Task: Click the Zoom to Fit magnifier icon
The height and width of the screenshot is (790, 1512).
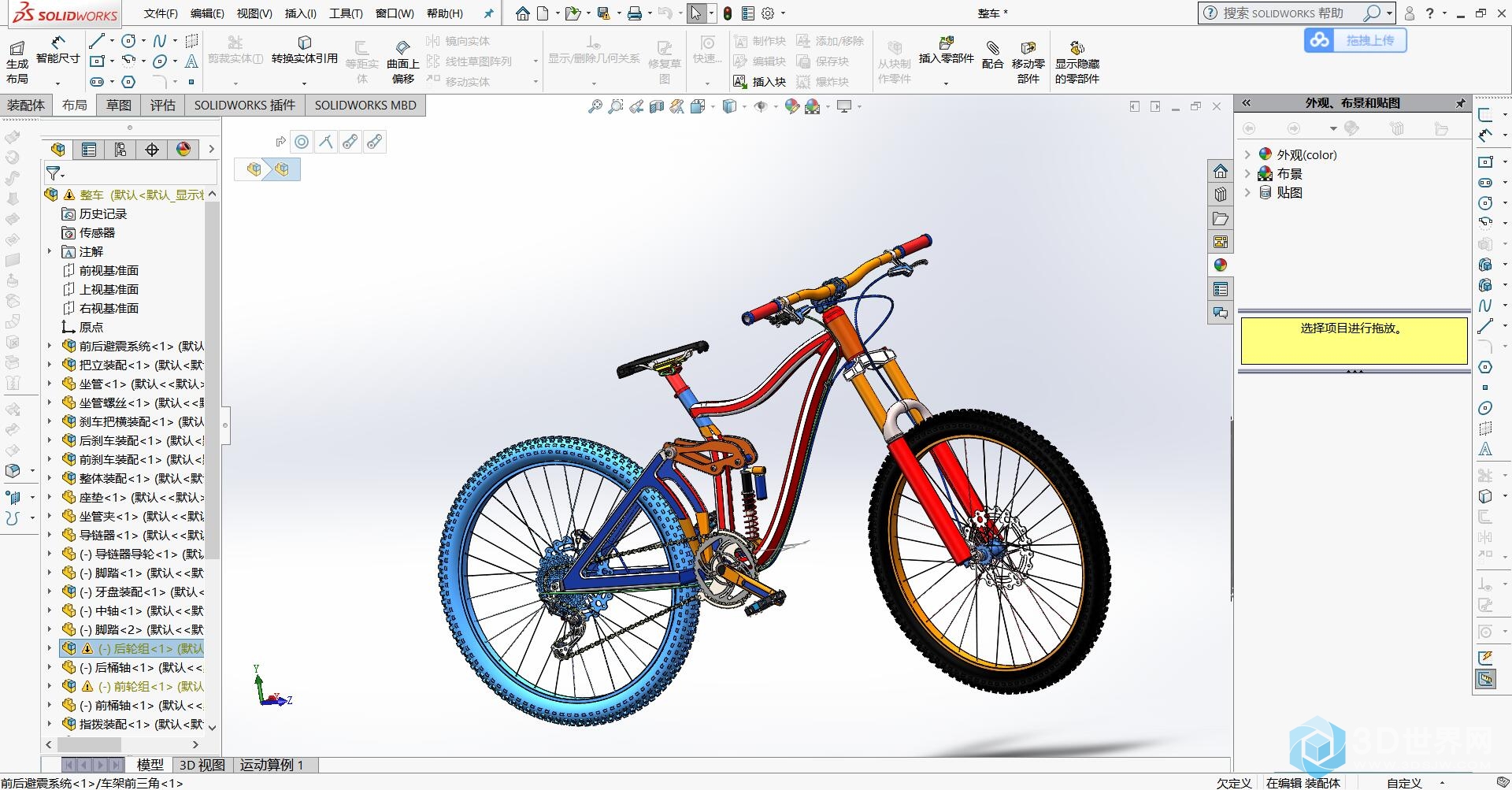Action: coord(595,106)
